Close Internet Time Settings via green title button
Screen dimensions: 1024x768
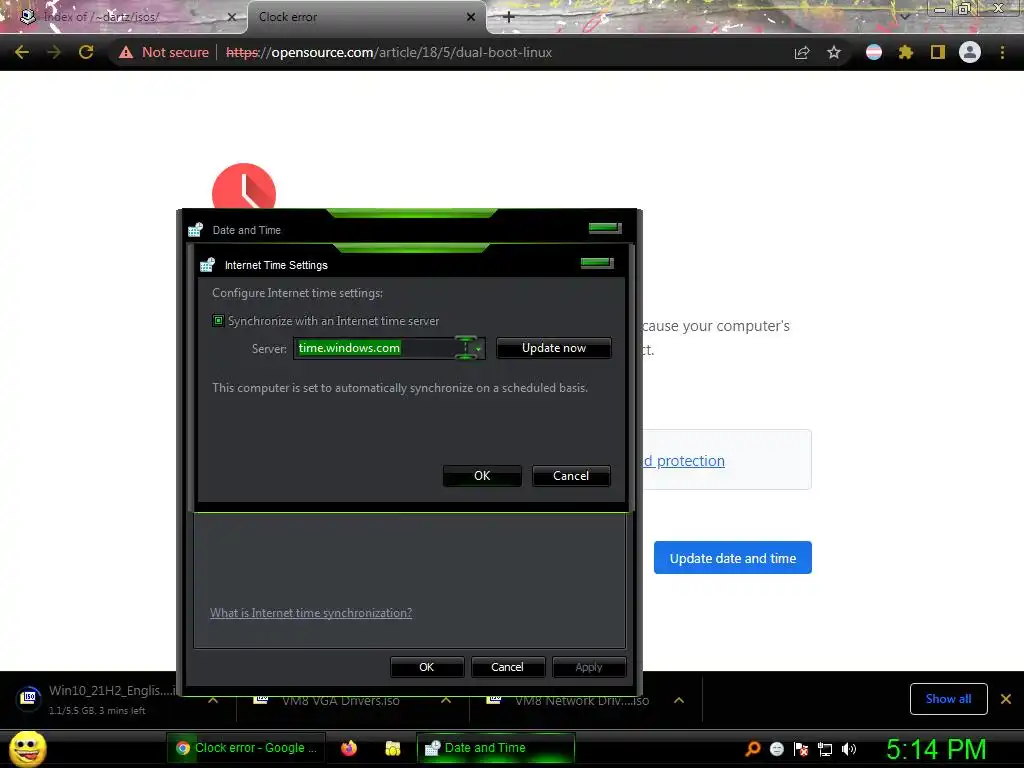click(597, 263)
